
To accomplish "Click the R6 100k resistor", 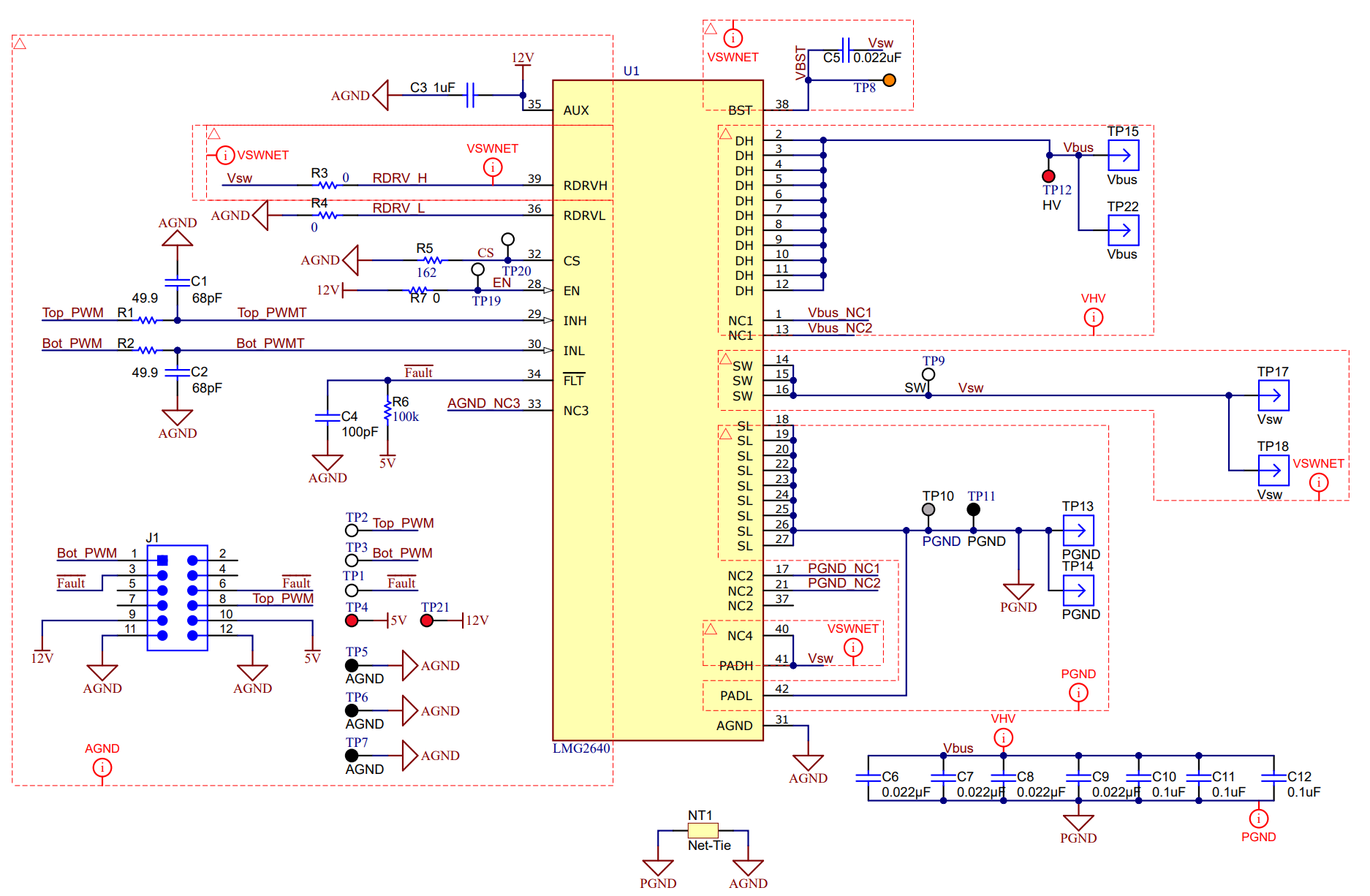I will pyautogui.click(x=387, y=411).
